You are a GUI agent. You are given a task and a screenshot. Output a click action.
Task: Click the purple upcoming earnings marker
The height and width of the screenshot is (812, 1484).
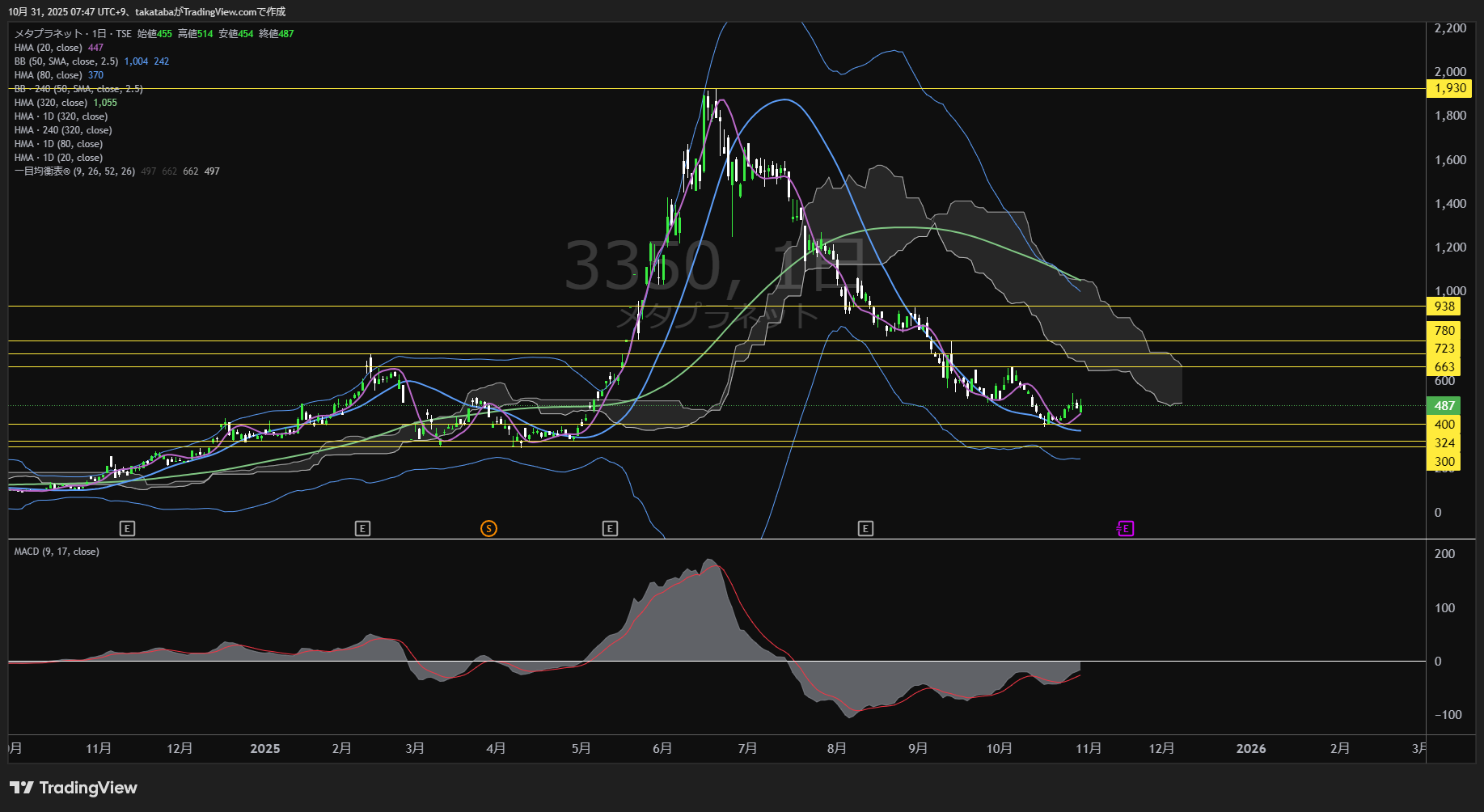tap(1125, 529)
